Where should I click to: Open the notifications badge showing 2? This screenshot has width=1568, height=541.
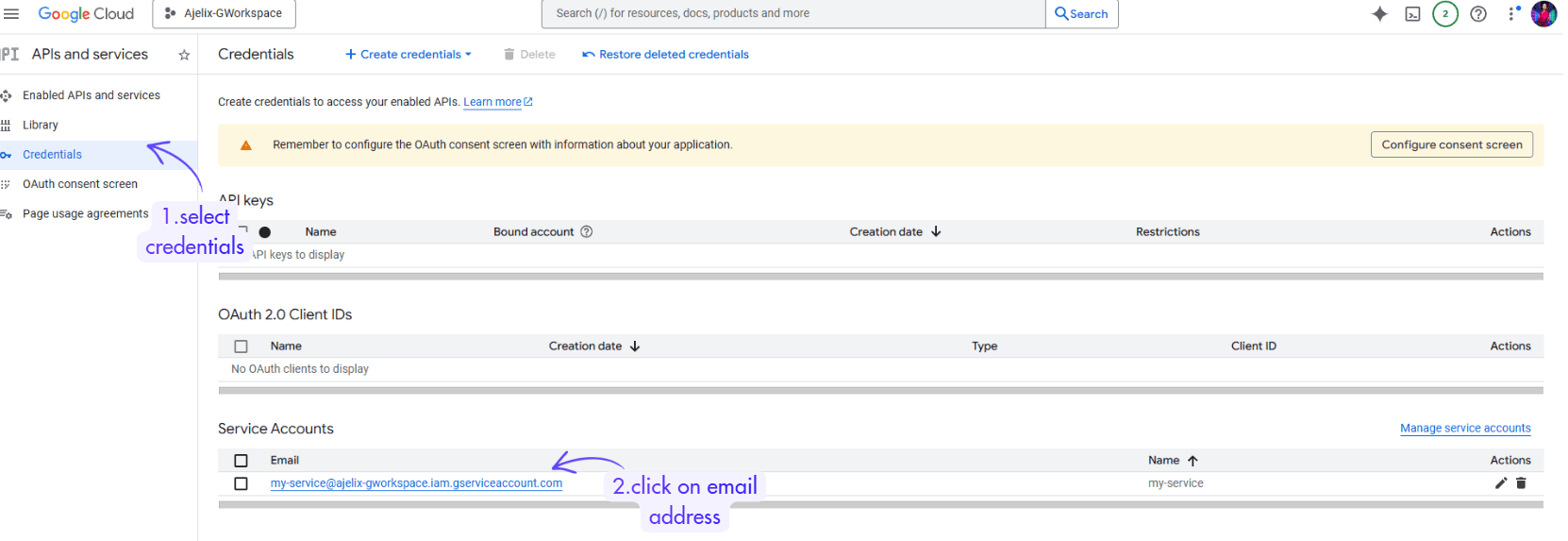point(1444,14)
